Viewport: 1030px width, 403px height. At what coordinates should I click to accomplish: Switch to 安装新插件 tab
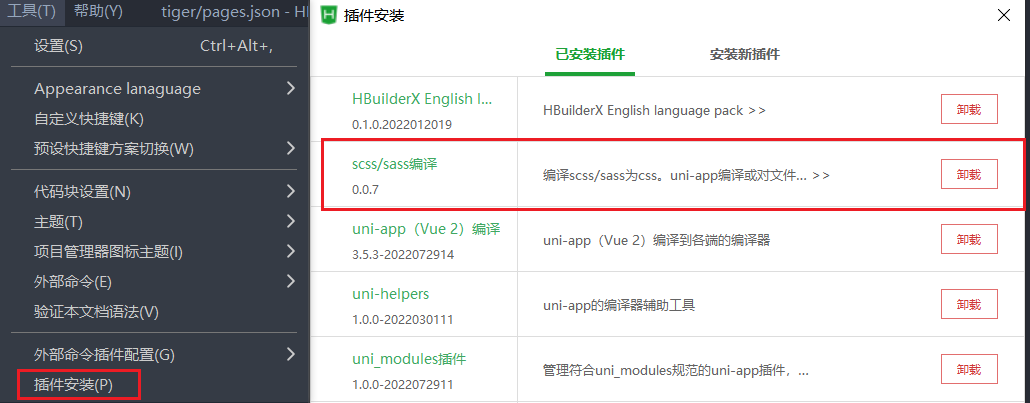tap(744, 55)
